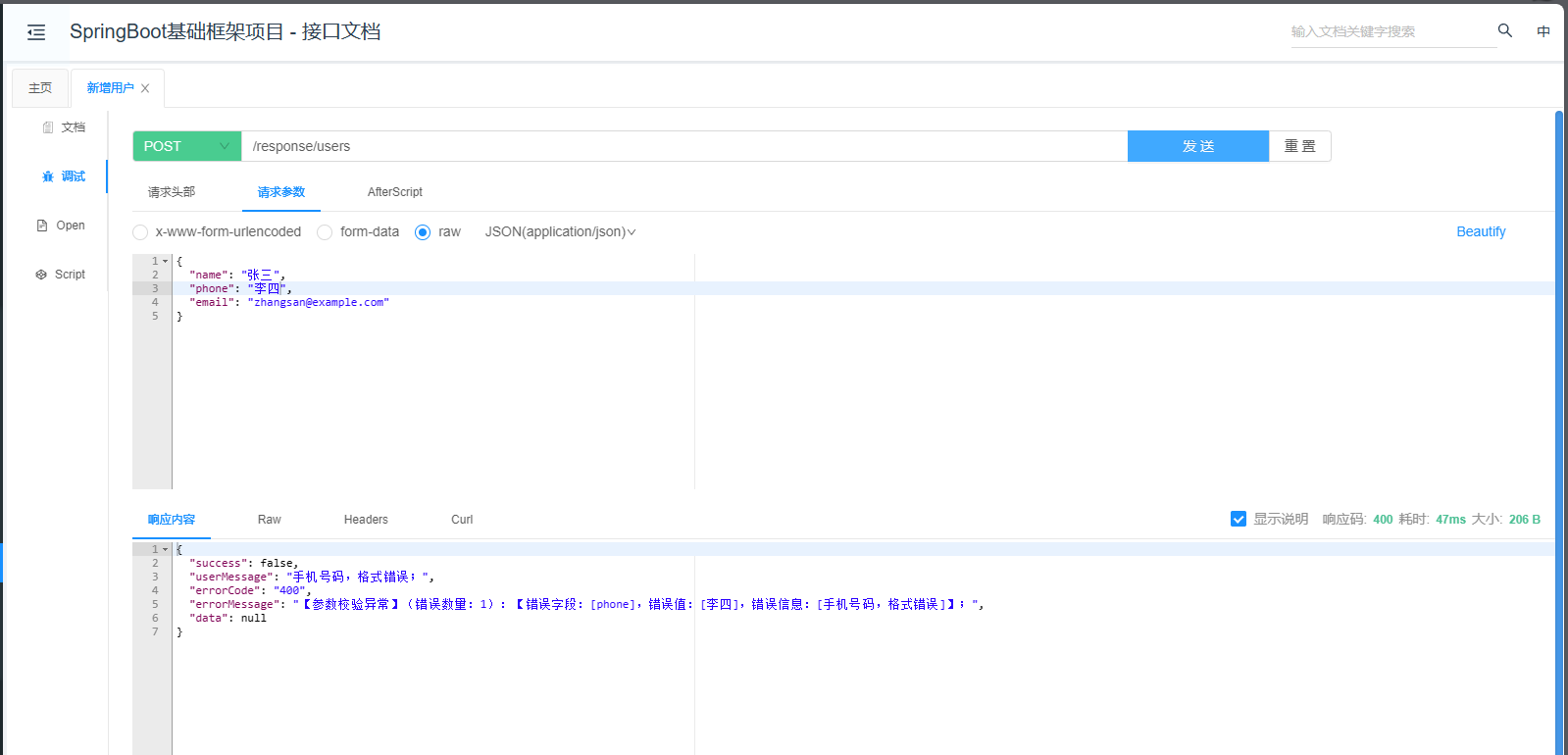Click the 发送 send button

click(1198, 146)
